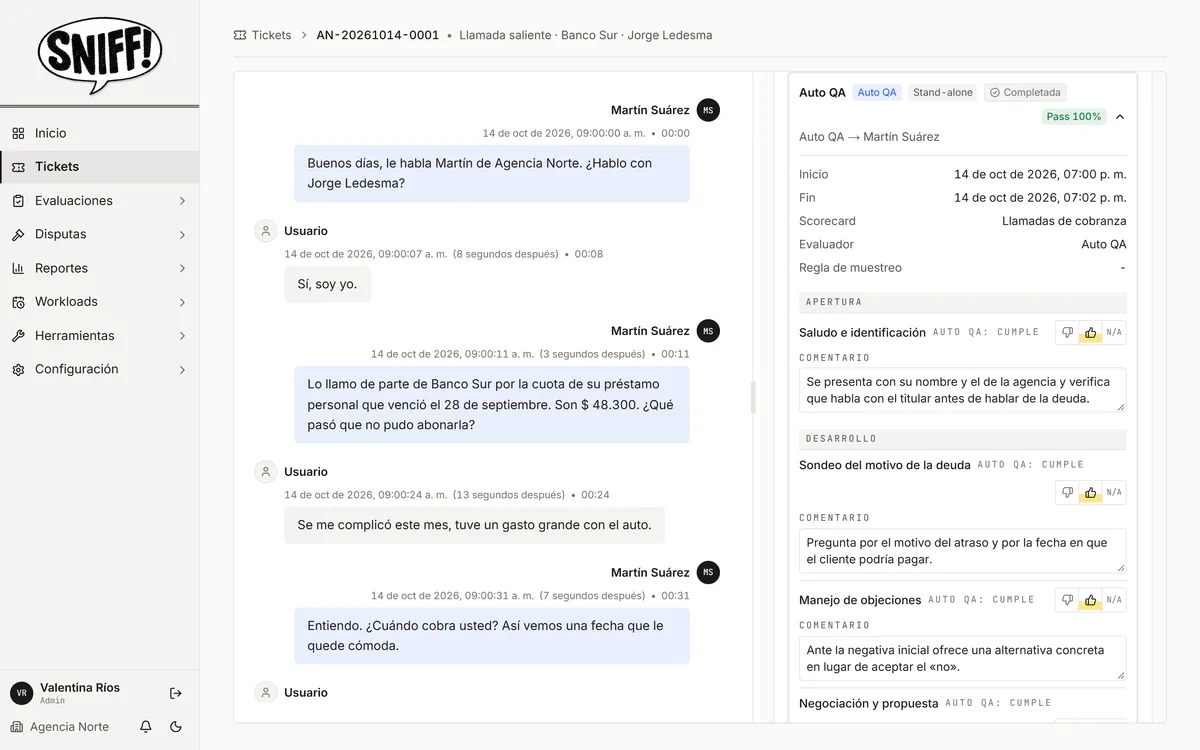Thumbs up for Sondeo del motivo
This screenshot has width=1200, height=750.
point(1091,492)
